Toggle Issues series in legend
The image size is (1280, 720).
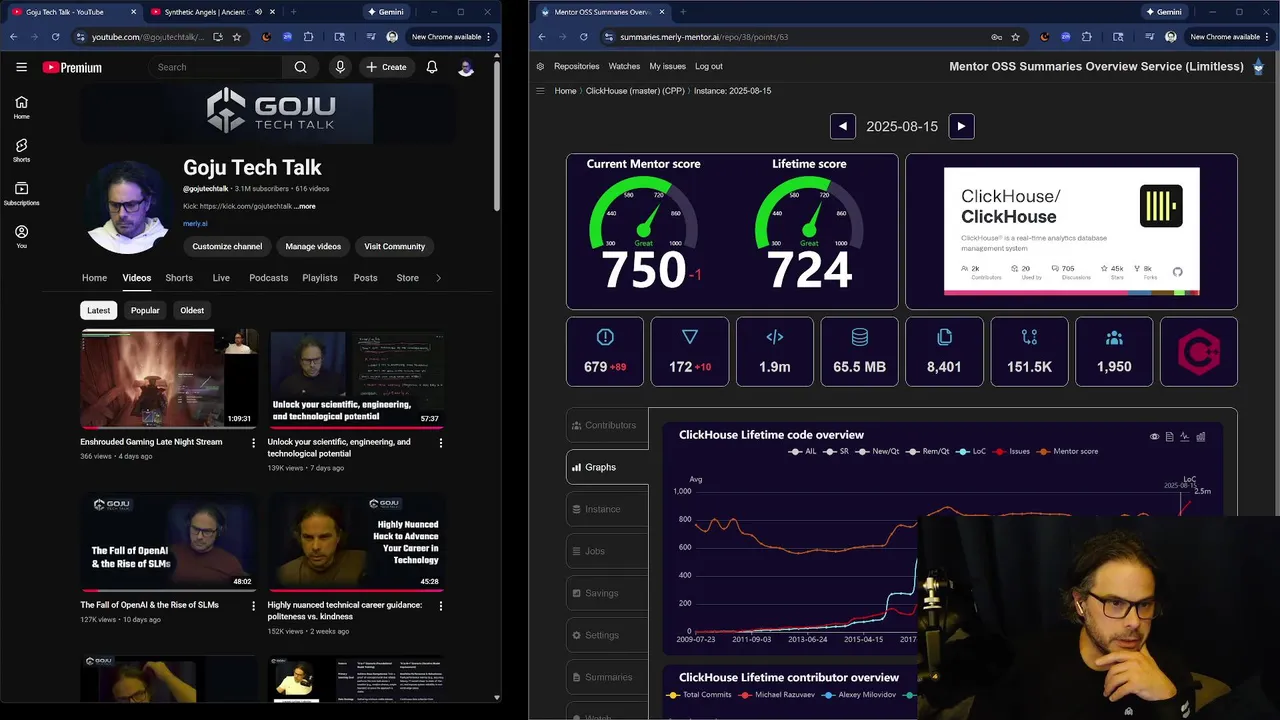[x=1011, y=451]
